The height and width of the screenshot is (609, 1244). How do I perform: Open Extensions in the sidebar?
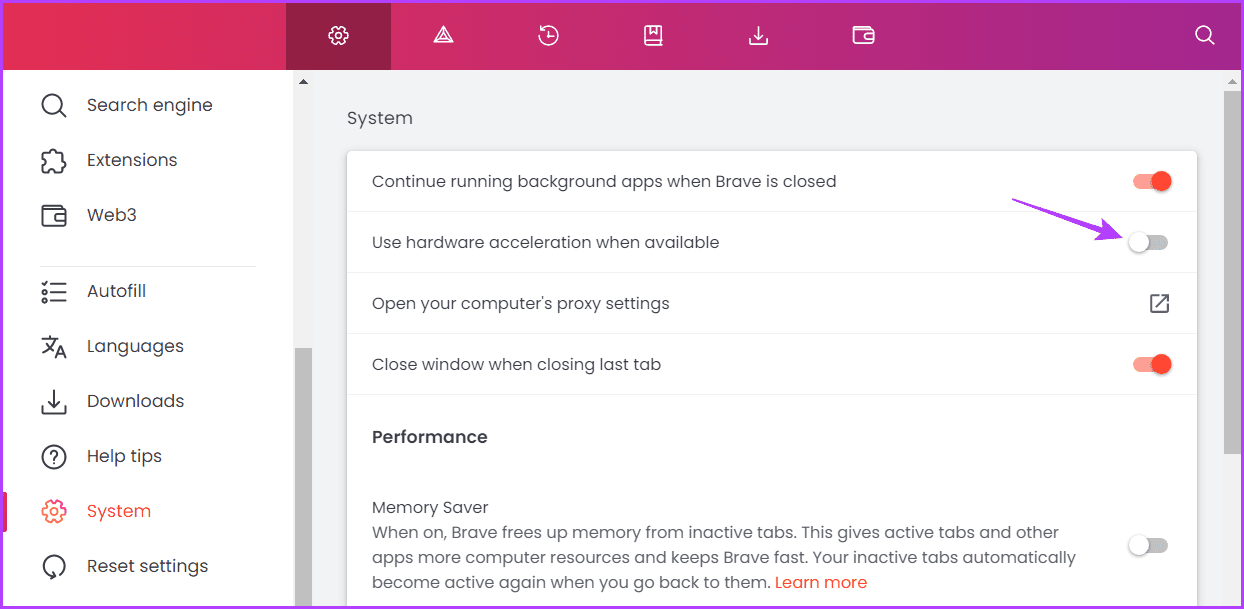click(131, 160)
